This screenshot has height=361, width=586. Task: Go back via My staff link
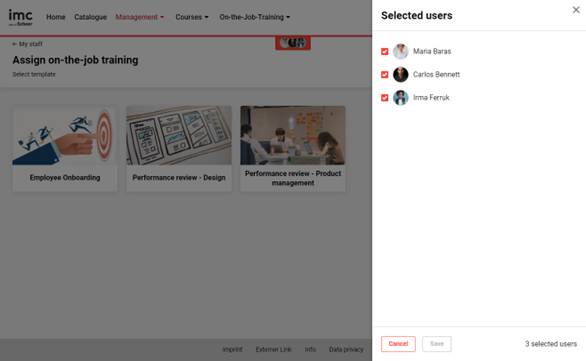[x=27, y=44]
